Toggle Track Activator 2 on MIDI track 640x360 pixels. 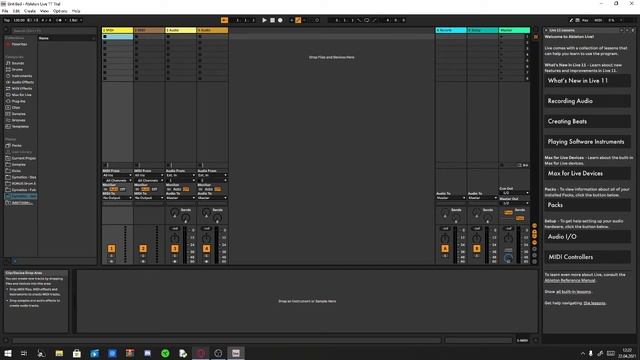pyautogui.click(x=143, y=249)
